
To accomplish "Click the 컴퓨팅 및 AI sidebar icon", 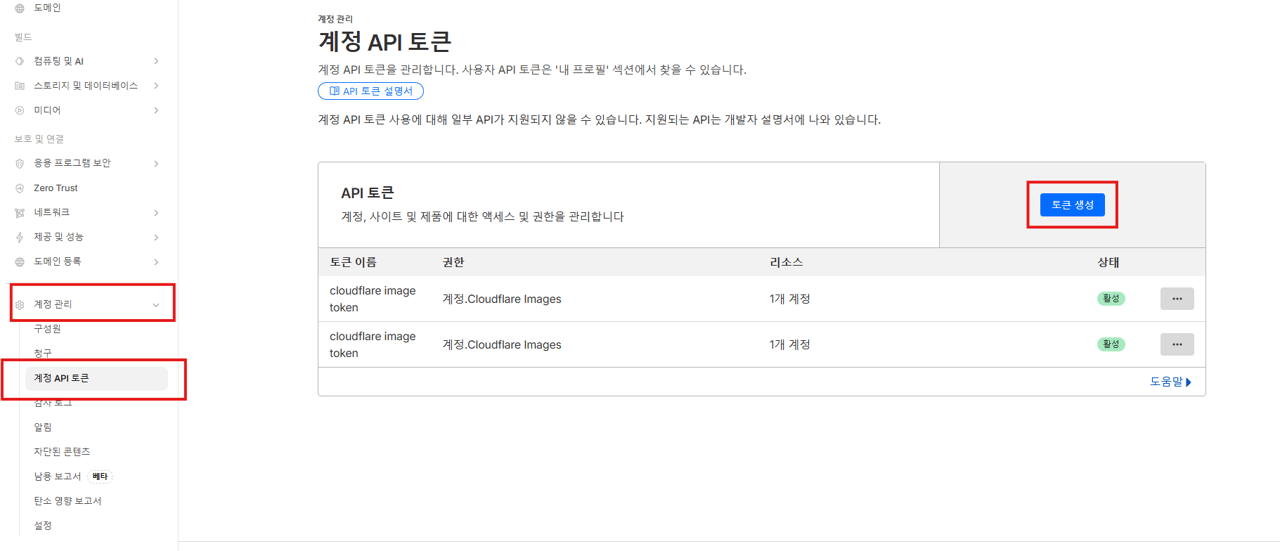I will point(19,61).
